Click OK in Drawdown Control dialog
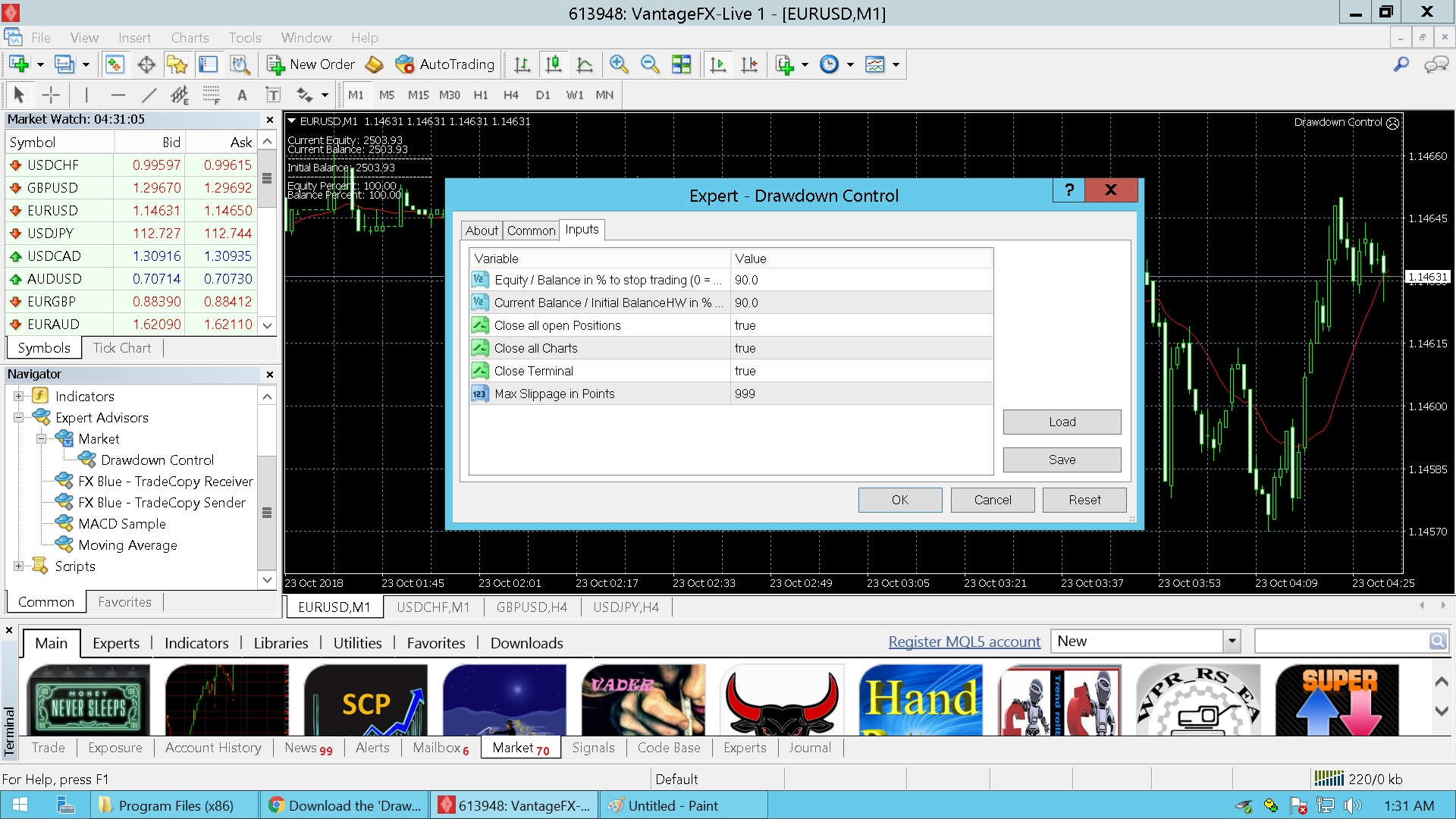The width and height of the screenshot is (1456, 819). pos(899,500)
